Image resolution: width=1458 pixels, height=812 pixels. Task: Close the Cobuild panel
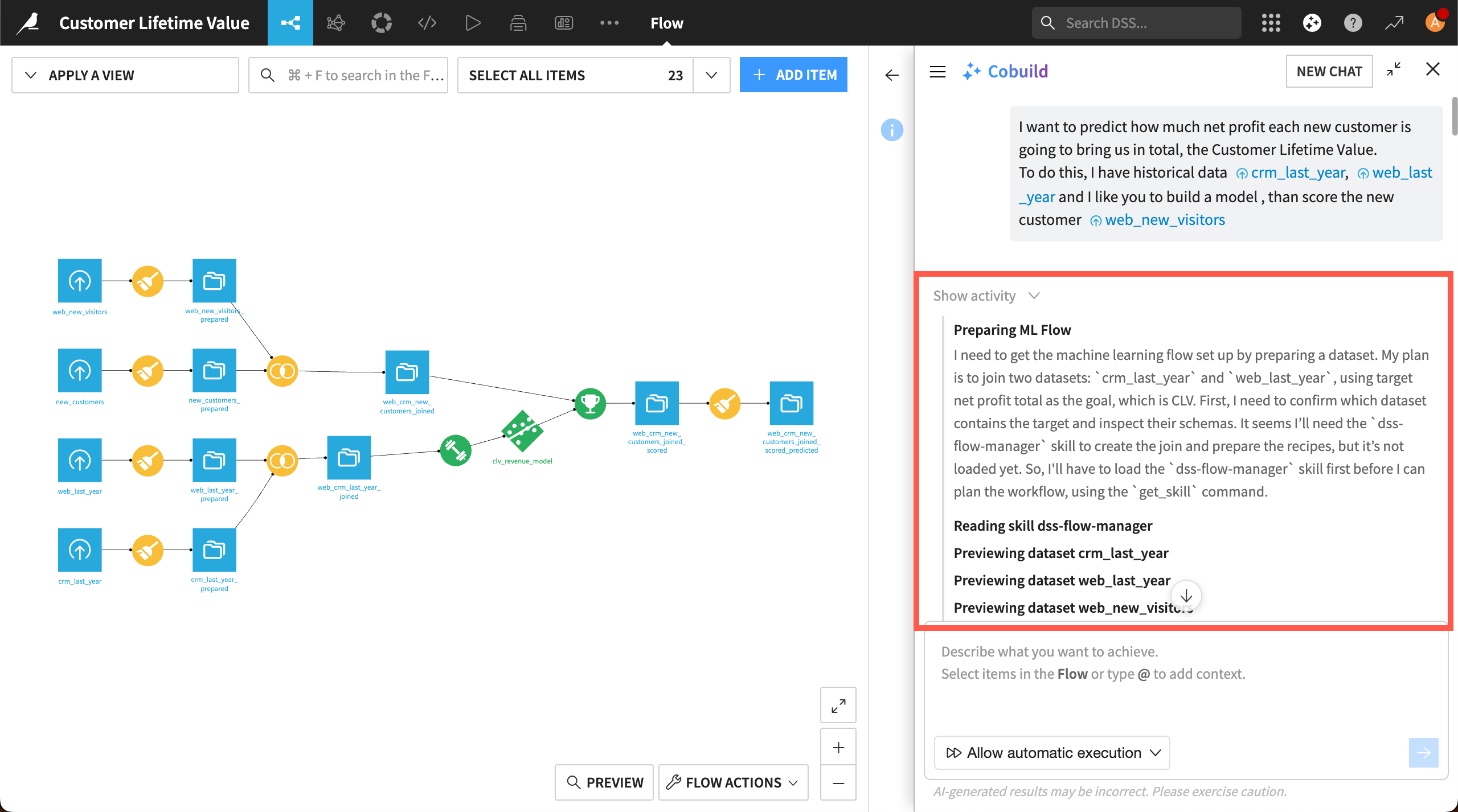1433,69
